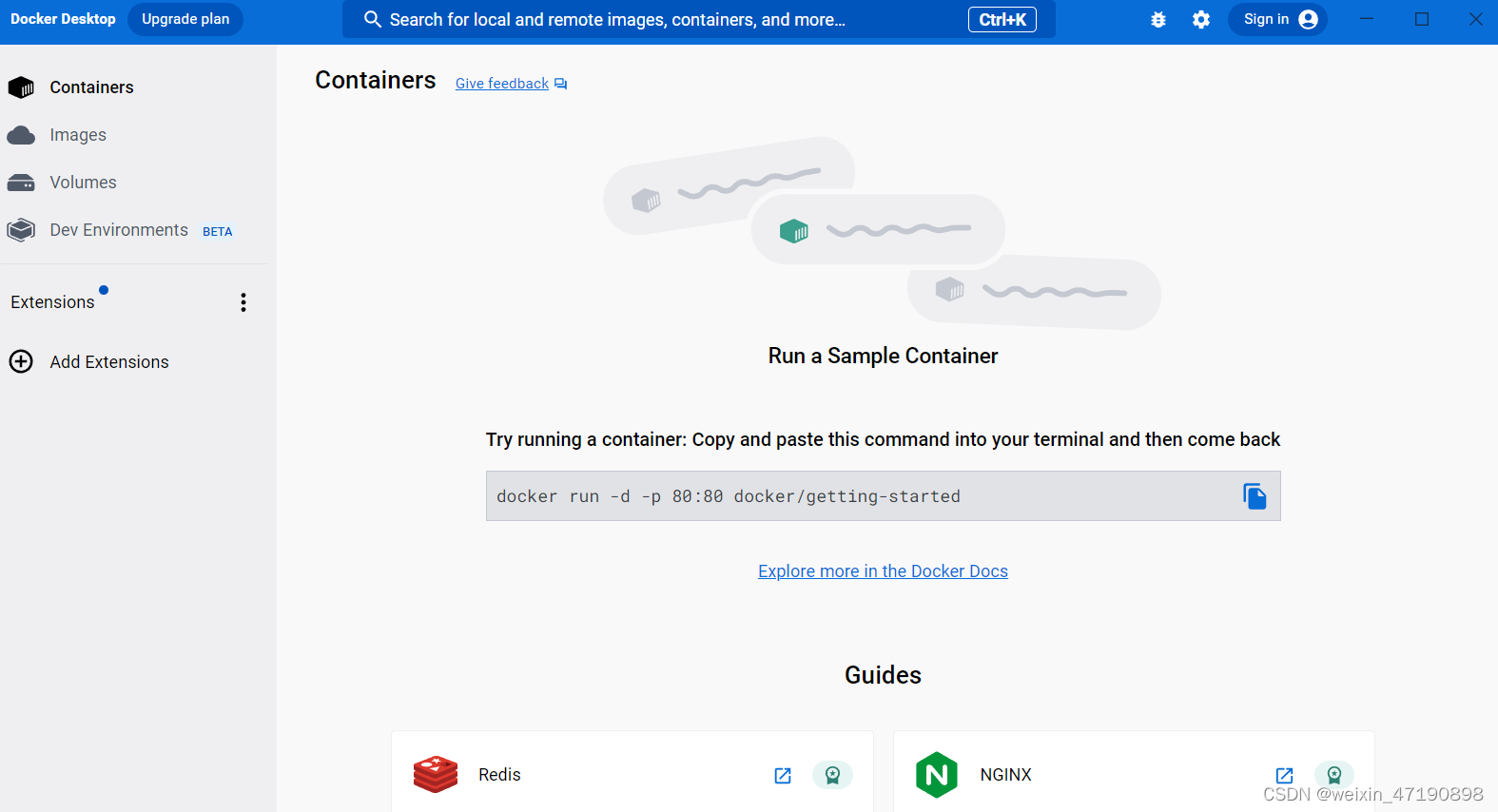Screen dimensions: 1498x812
Task: Open the Redis guide card
Action: click(x=632, y=772)
